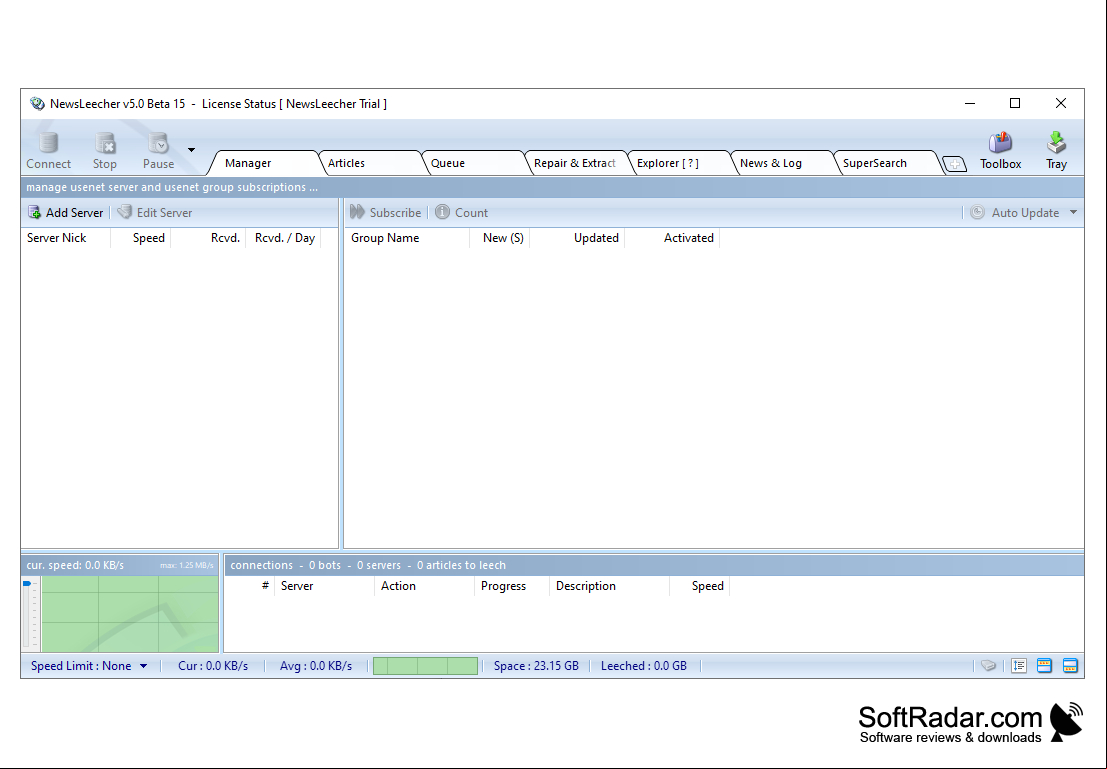Click the Auto Update button
Screen dimensions: 1107x769
coord(1015,213)
